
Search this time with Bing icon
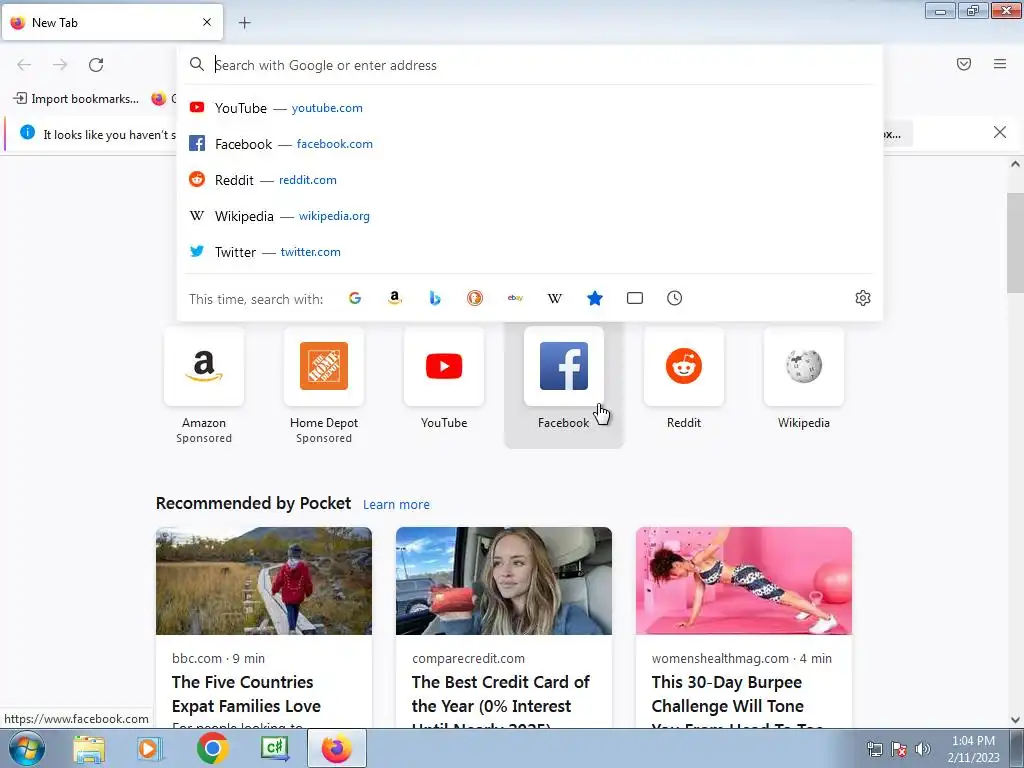(435, 298)
